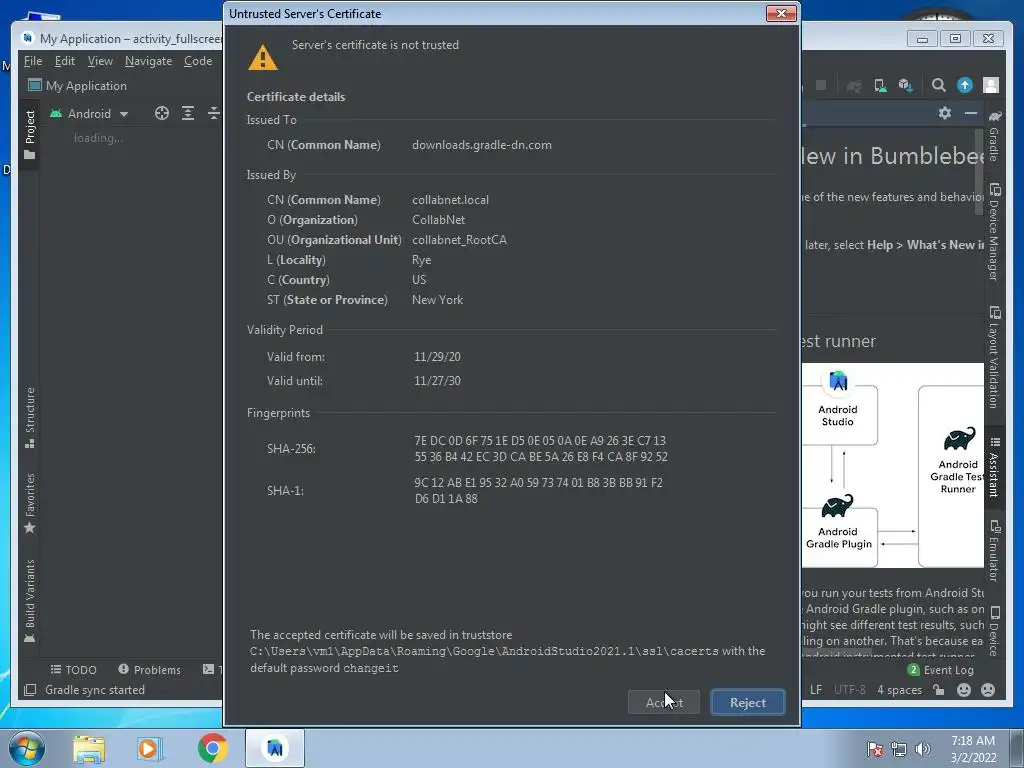This screenshot has height=768, width=1024.
Task: Open Windows Media Player from taskbar
Action: coord(149,748)
